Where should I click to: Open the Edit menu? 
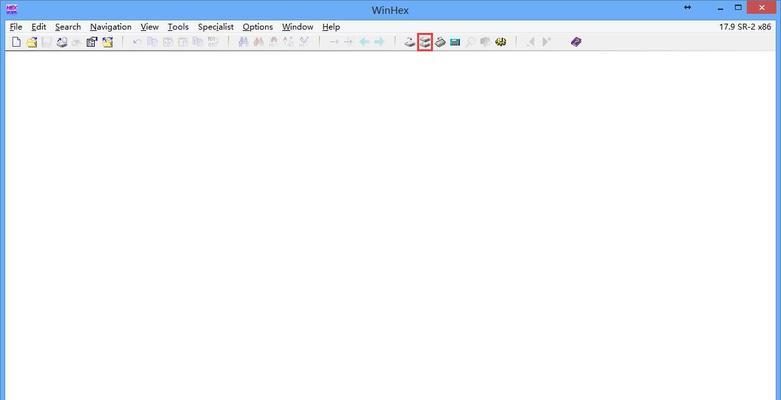coord(38,27)
